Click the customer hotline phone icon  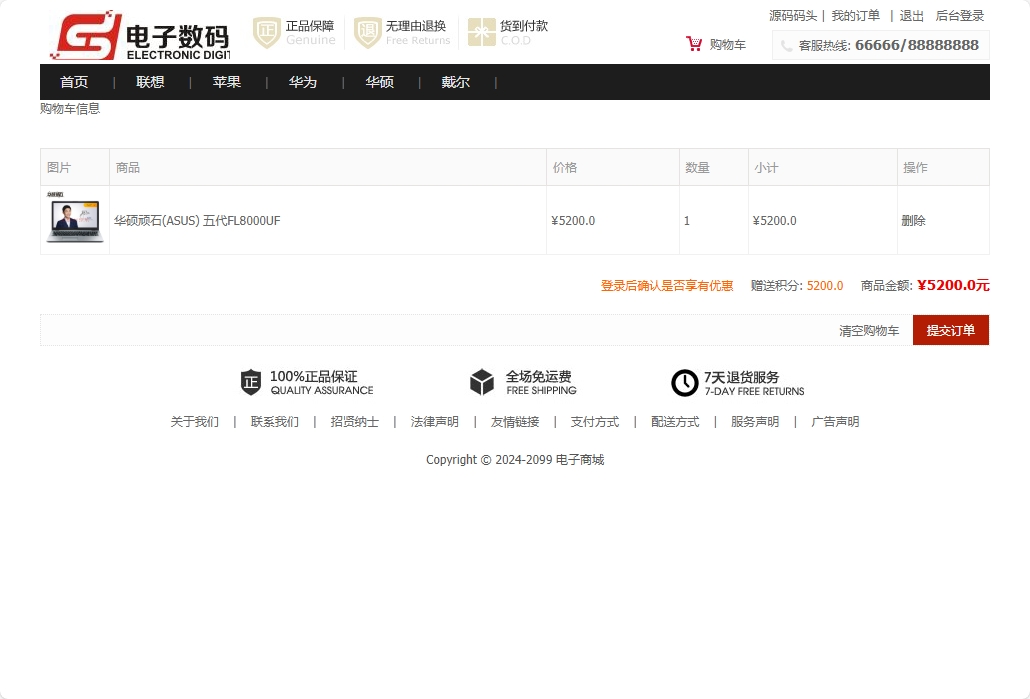click(x=787, y=46)
